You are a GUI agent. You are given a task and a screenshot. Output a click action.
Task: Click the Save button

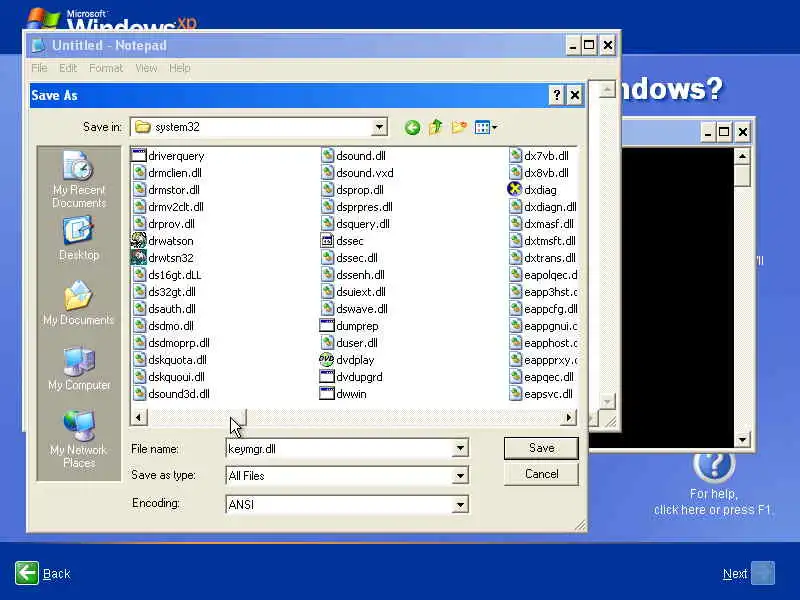tap(541, 448)
